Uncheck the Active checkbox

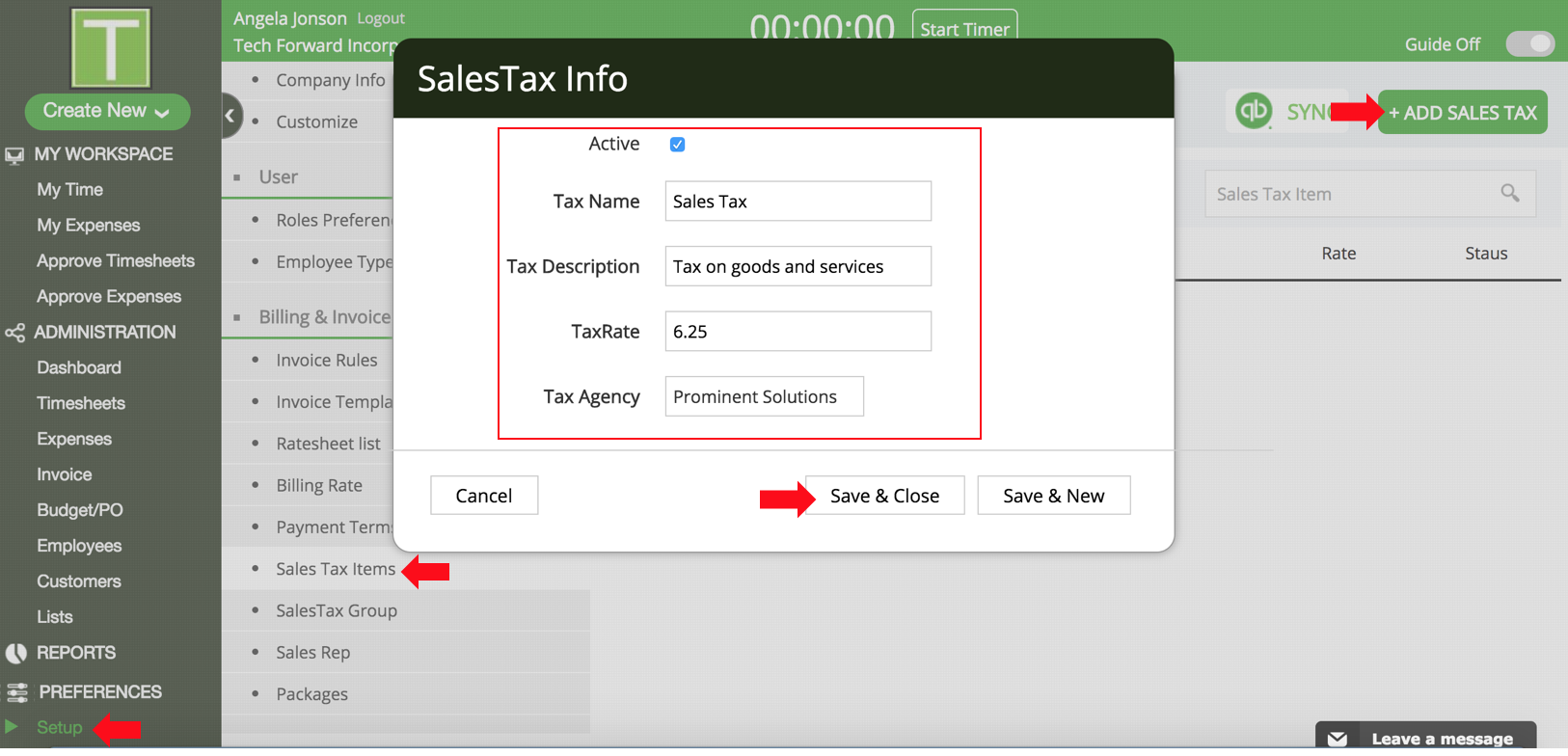pyautogui.click(x=677, y=145)
